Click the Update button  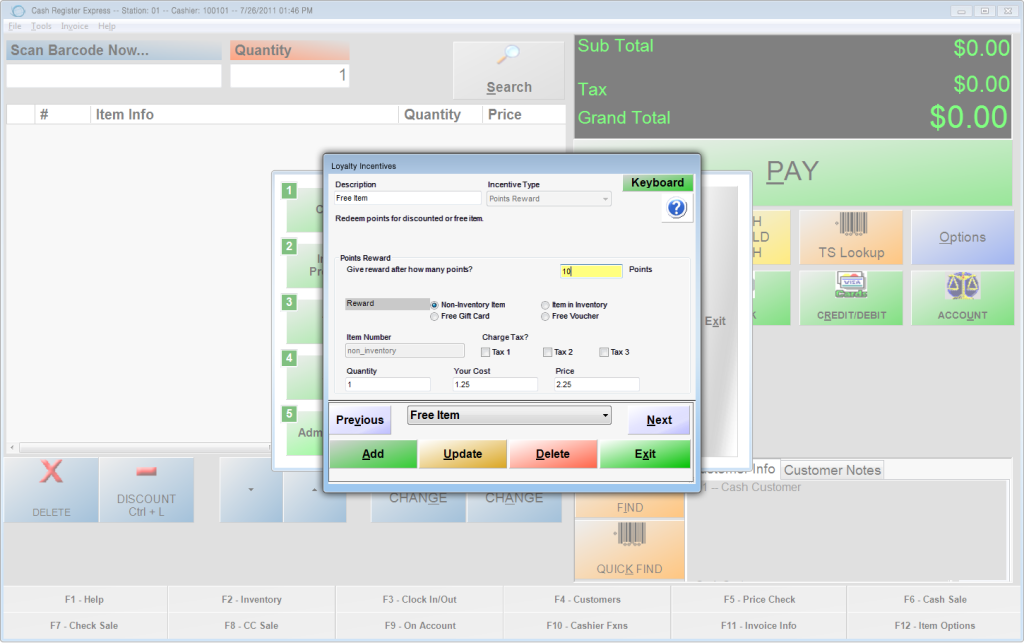462,454
